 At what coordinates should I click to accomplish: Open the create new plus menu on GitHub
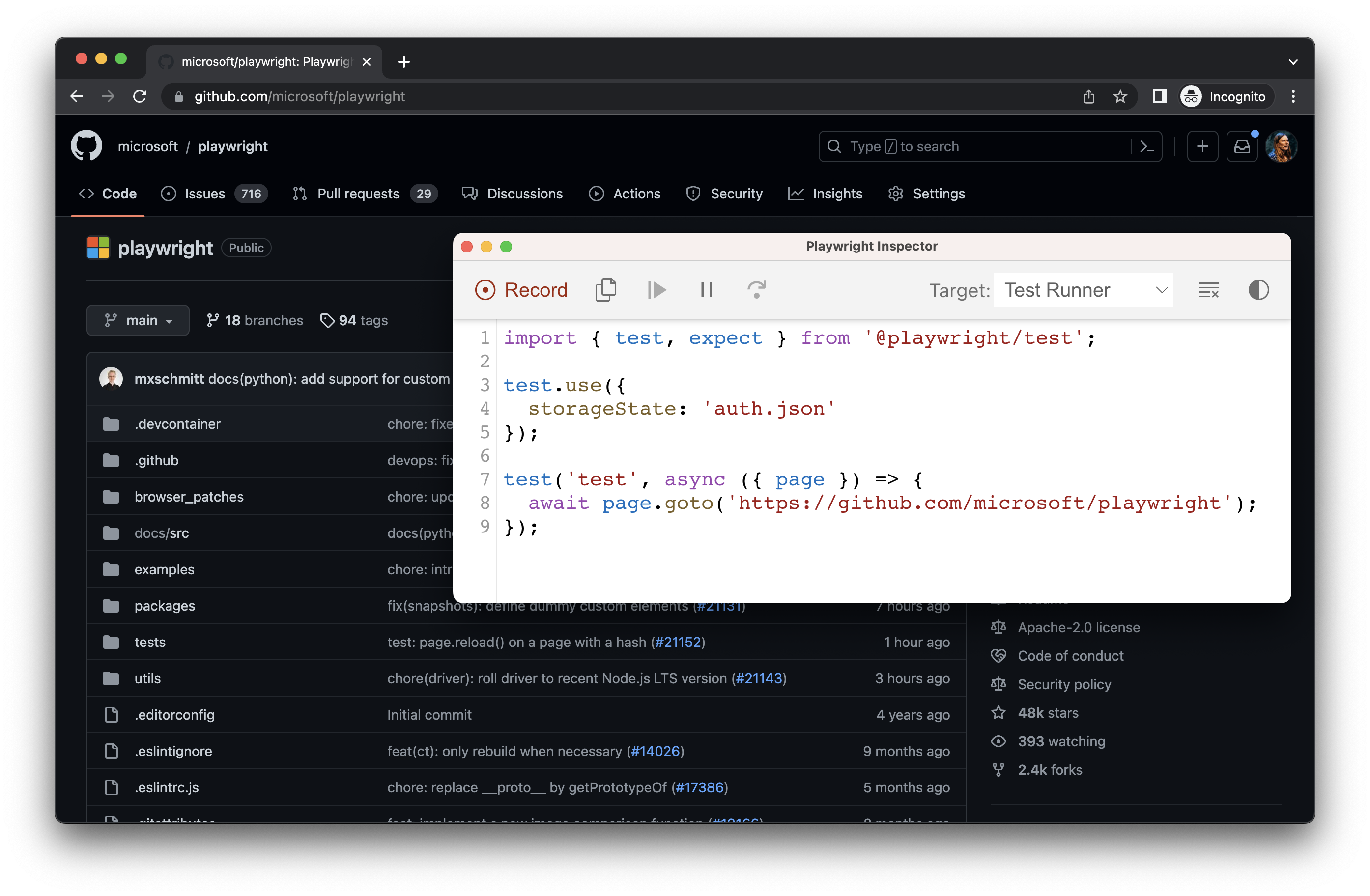coord(1202,147)
